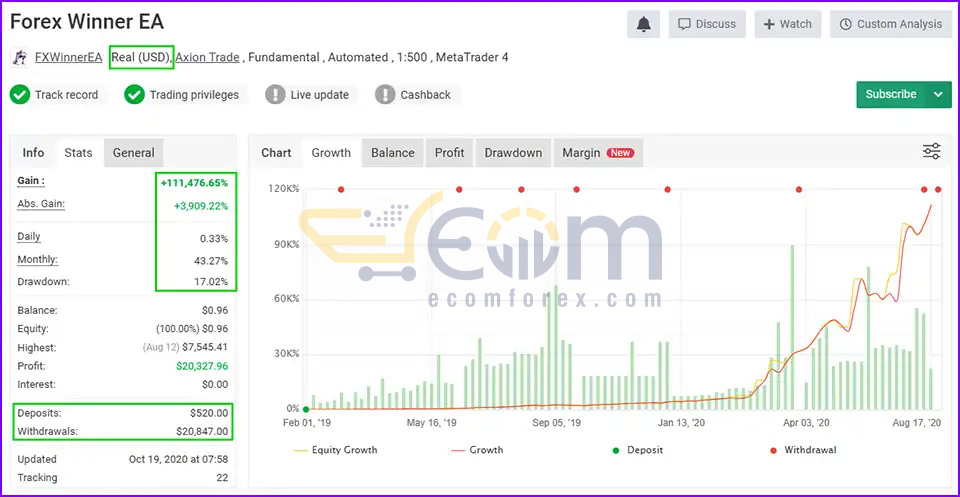Switch to the Stats tab
Image resolution: width=960 pixels, height=497 pixels.
(x=78, y=153)
